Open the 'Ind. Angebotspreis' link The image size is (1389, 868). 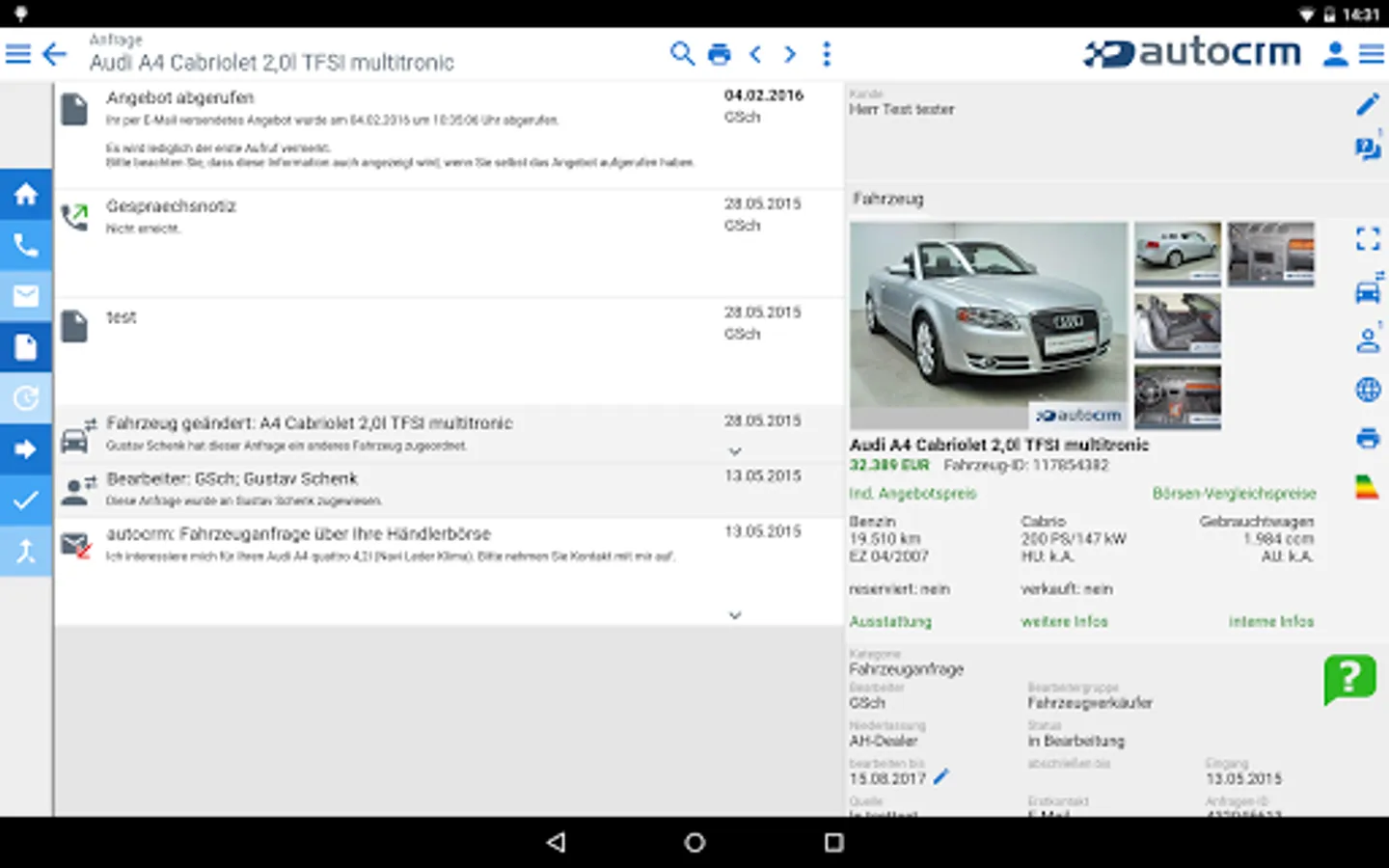pos(912,494)
